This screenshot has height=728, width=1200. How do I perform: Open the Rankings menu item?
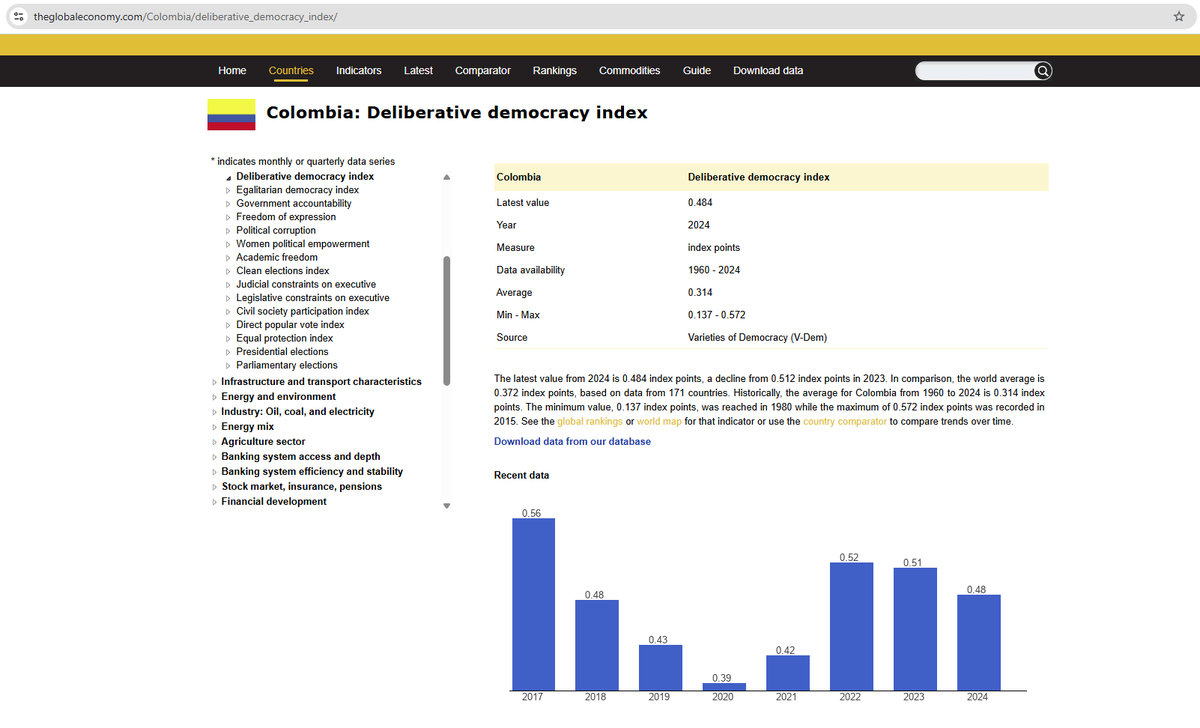click(555, 70)
